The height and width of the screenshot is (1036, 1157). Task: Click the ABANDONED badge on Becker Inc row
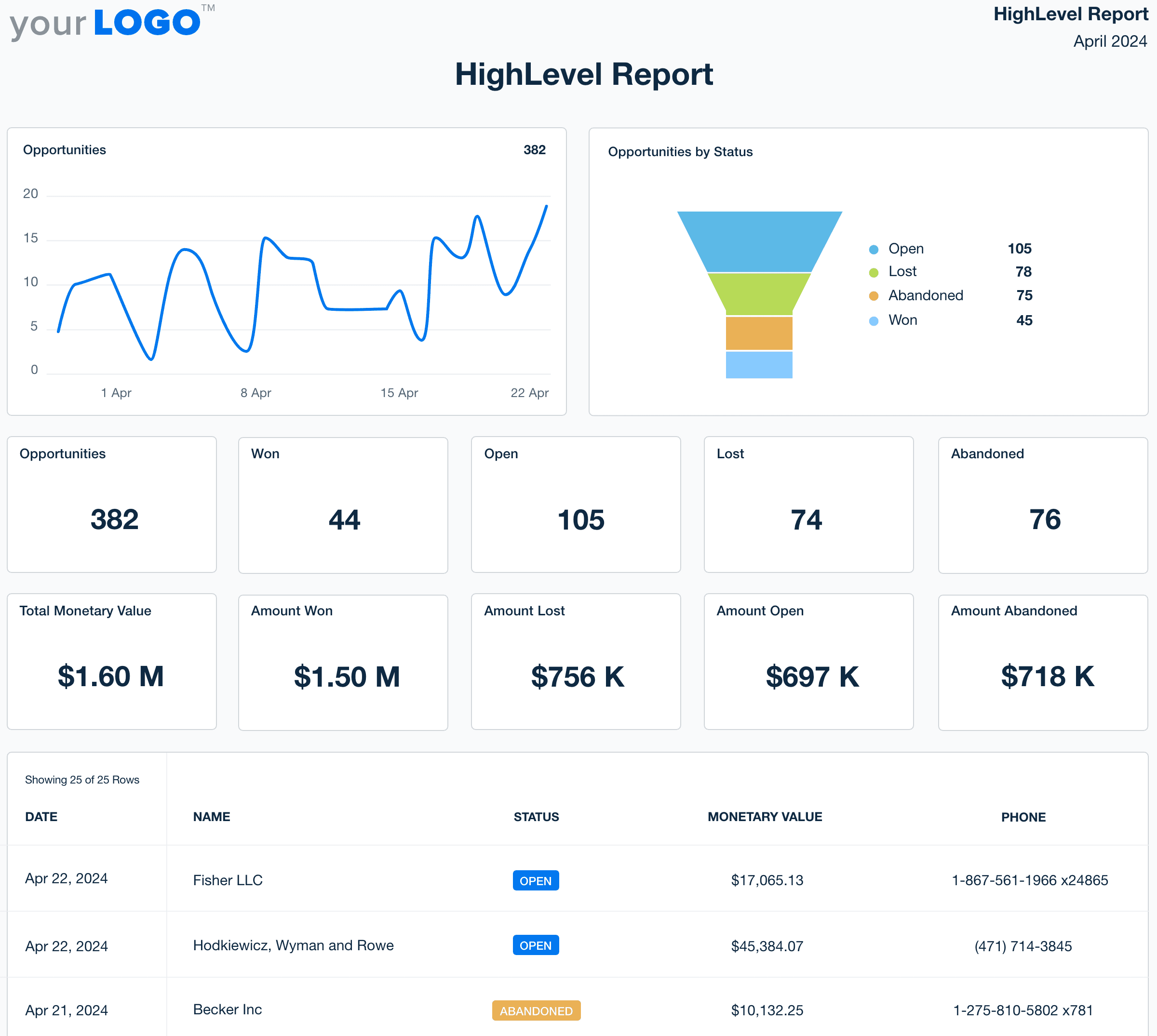click(x=536, y=1011)
